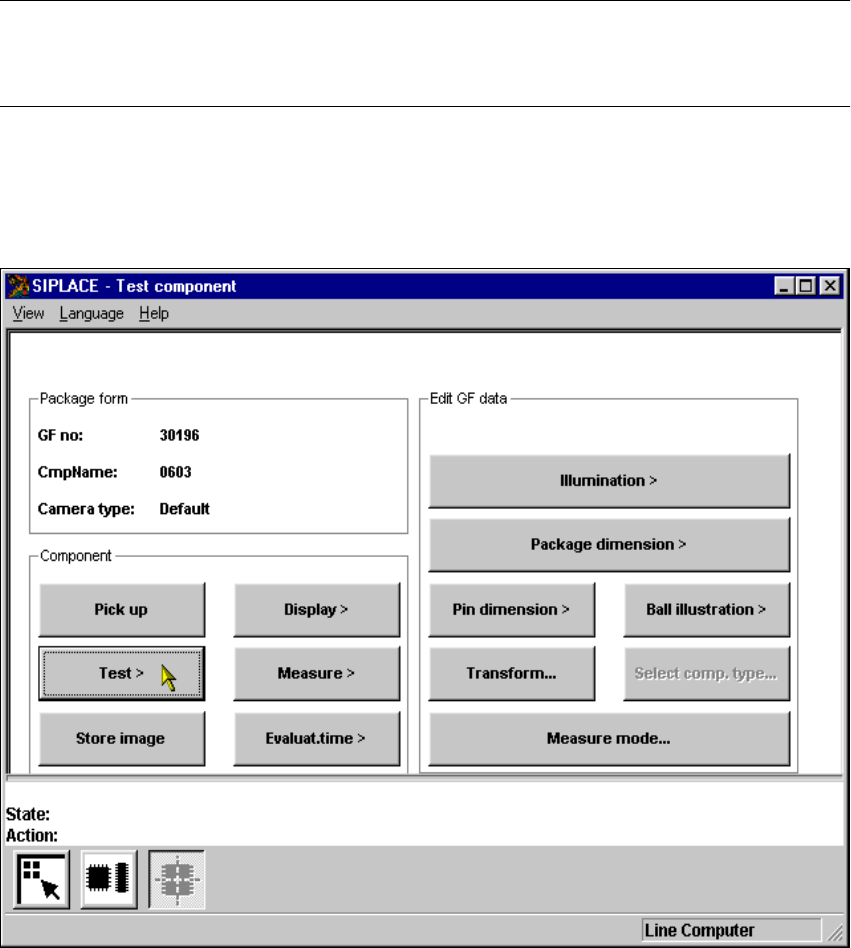Click the CmpName value 0603
This screenshot has width=851, height=948.
[175, 472]
